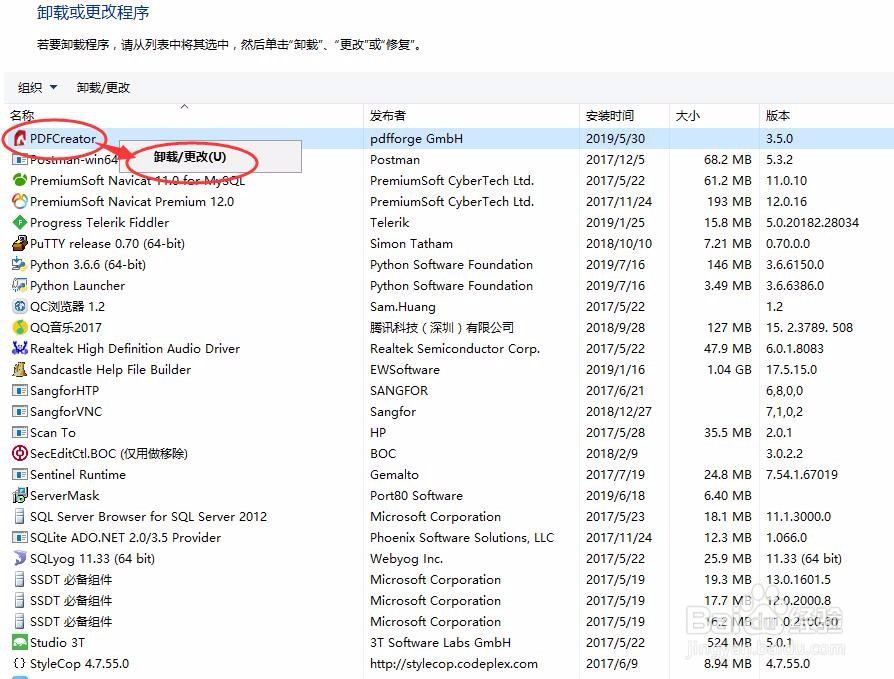894x679 pixels.
Task: Sort by the 大小 column header
Action: pyautogui.click(x=687, y=116)
